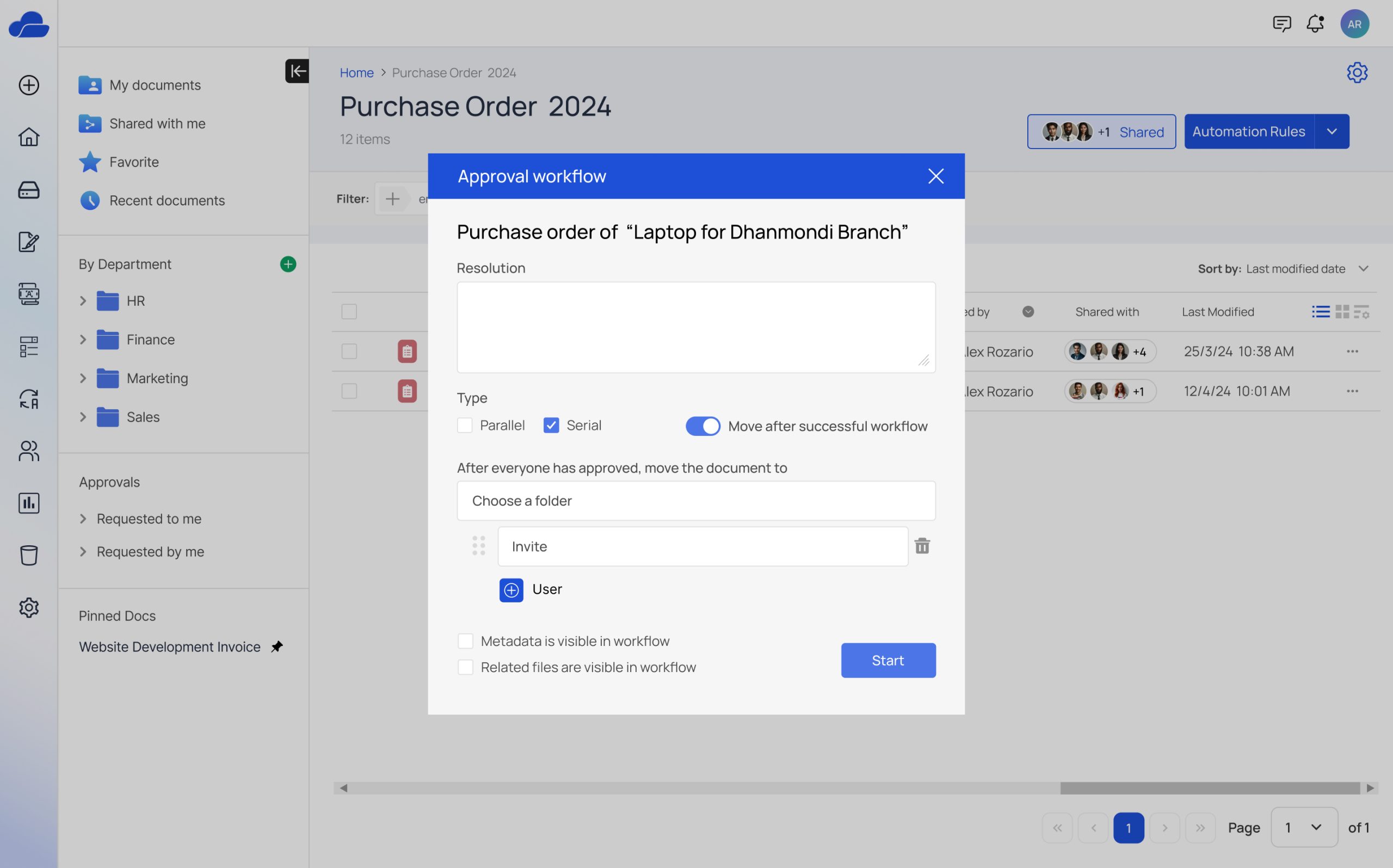Viewport: 1393px width, 868px height.
Task: Click the Home breadcrumb link
Action: click(x=356, y=73)
